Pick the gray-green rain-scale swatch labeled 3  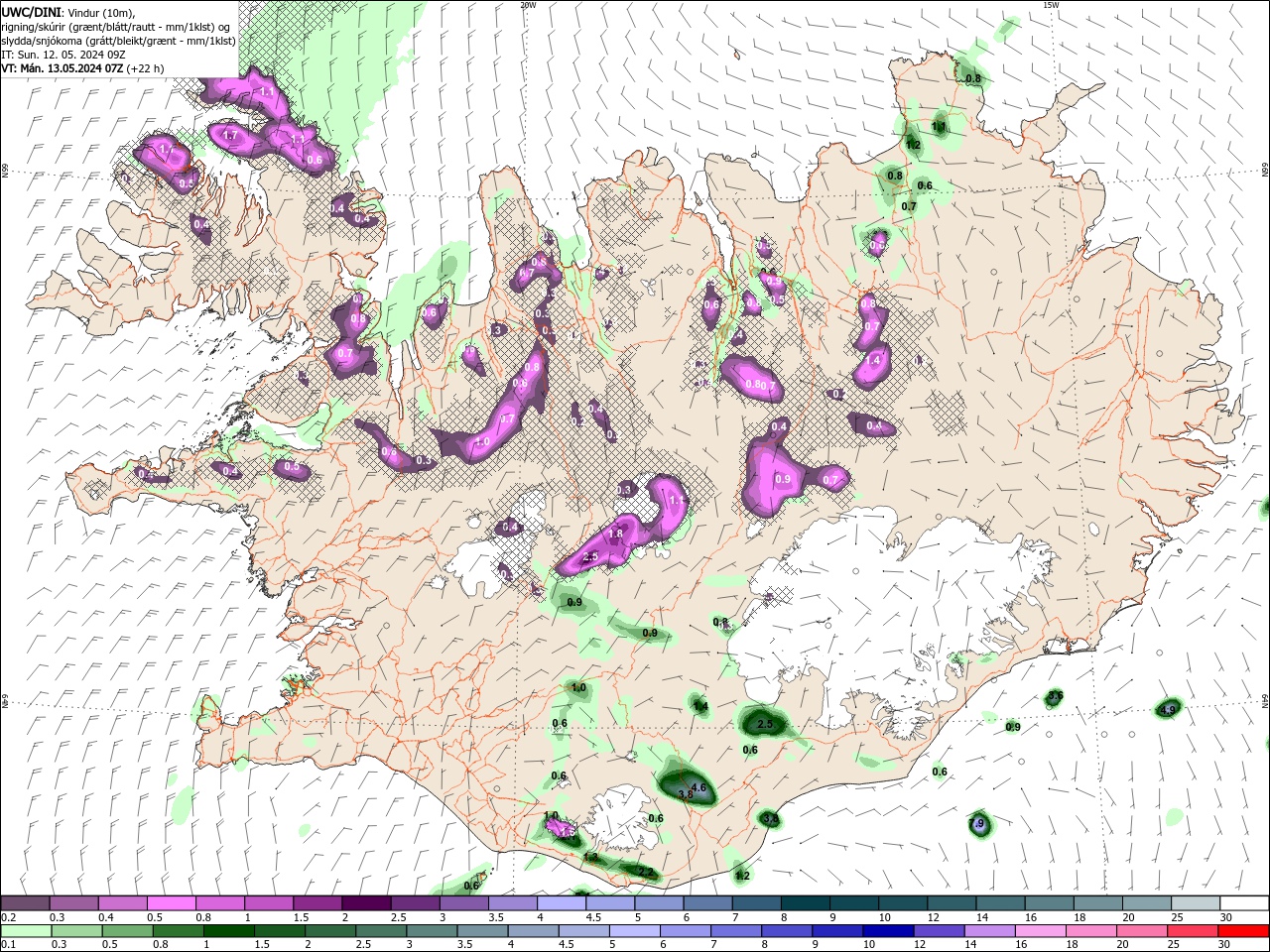433,931
